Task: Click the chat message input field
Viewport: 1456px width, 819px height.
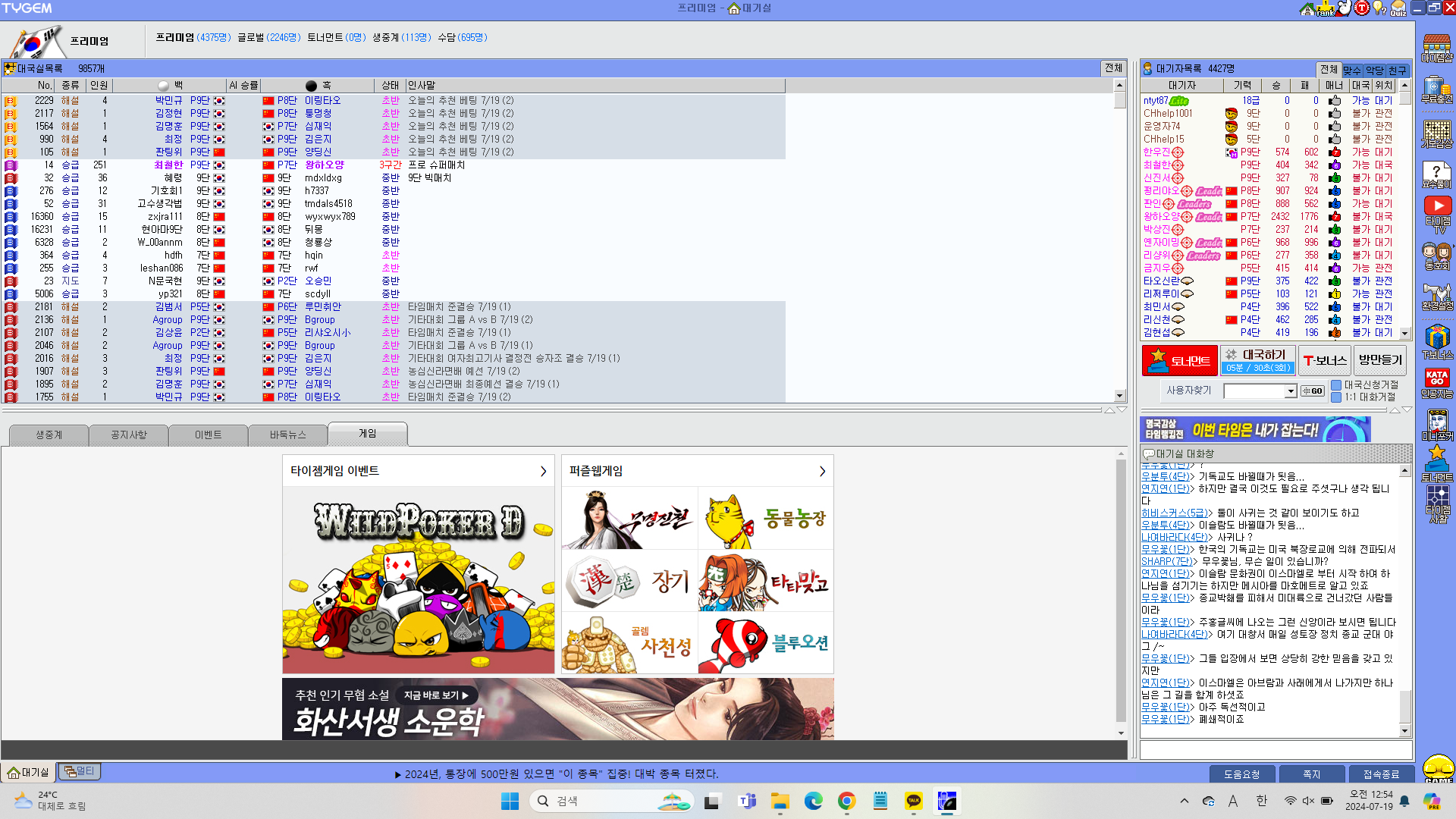Action: [x=1276, y=750]
